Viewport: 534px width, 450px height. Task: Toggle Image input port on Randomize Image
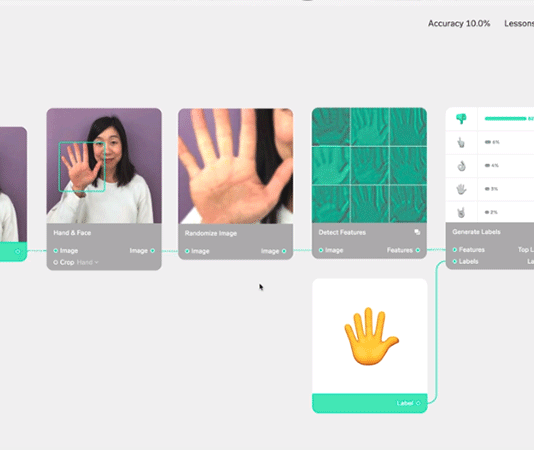pos(187,251)
